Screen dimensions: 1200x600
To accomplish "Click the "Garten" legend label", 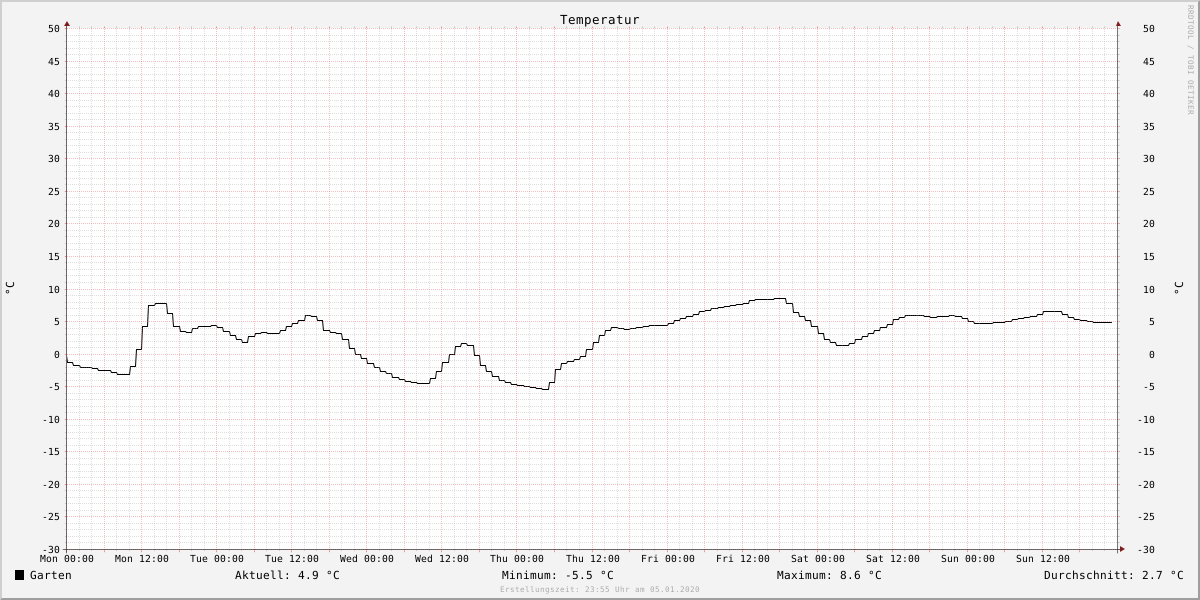I will tap(51, 575).
